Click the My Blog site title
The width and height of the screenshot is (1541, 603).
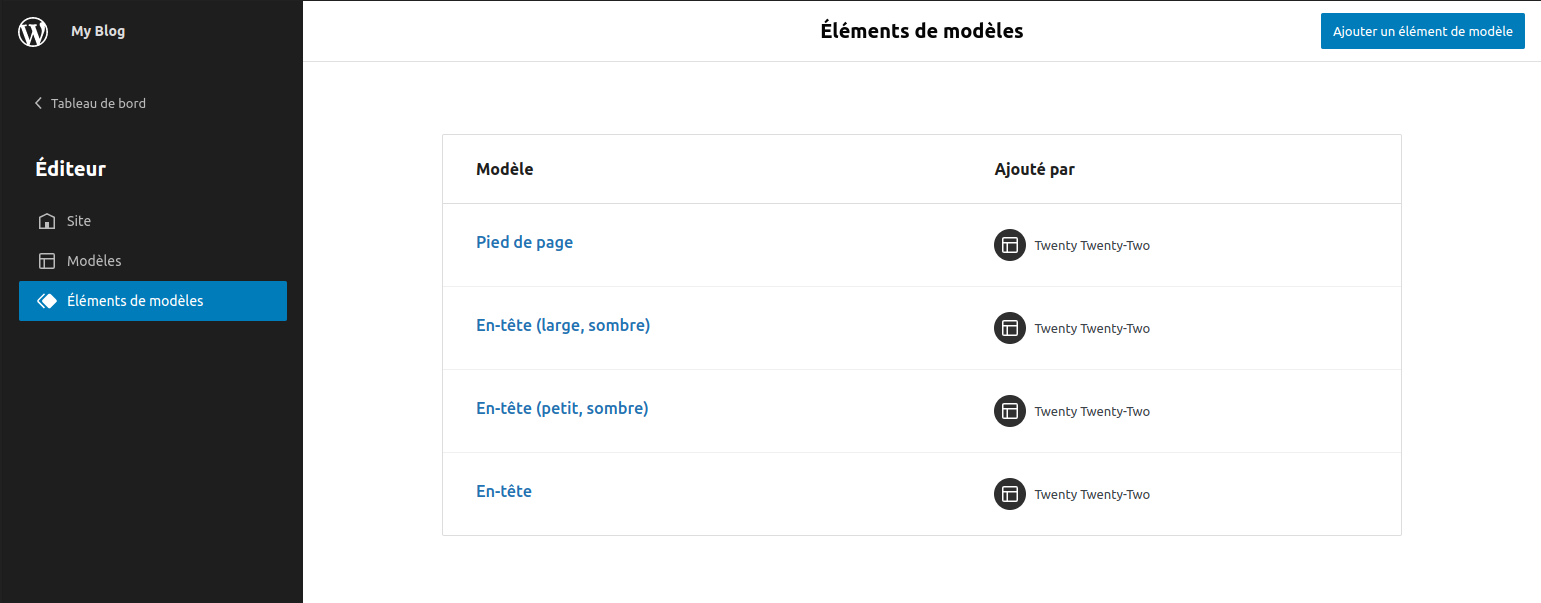click(98, 31)
